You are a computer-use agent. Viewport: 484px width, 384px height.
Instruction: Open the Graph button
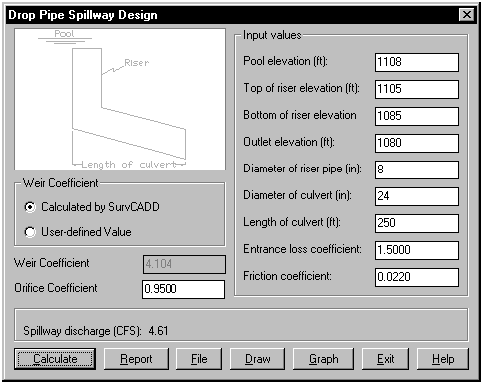pos(323,359)
